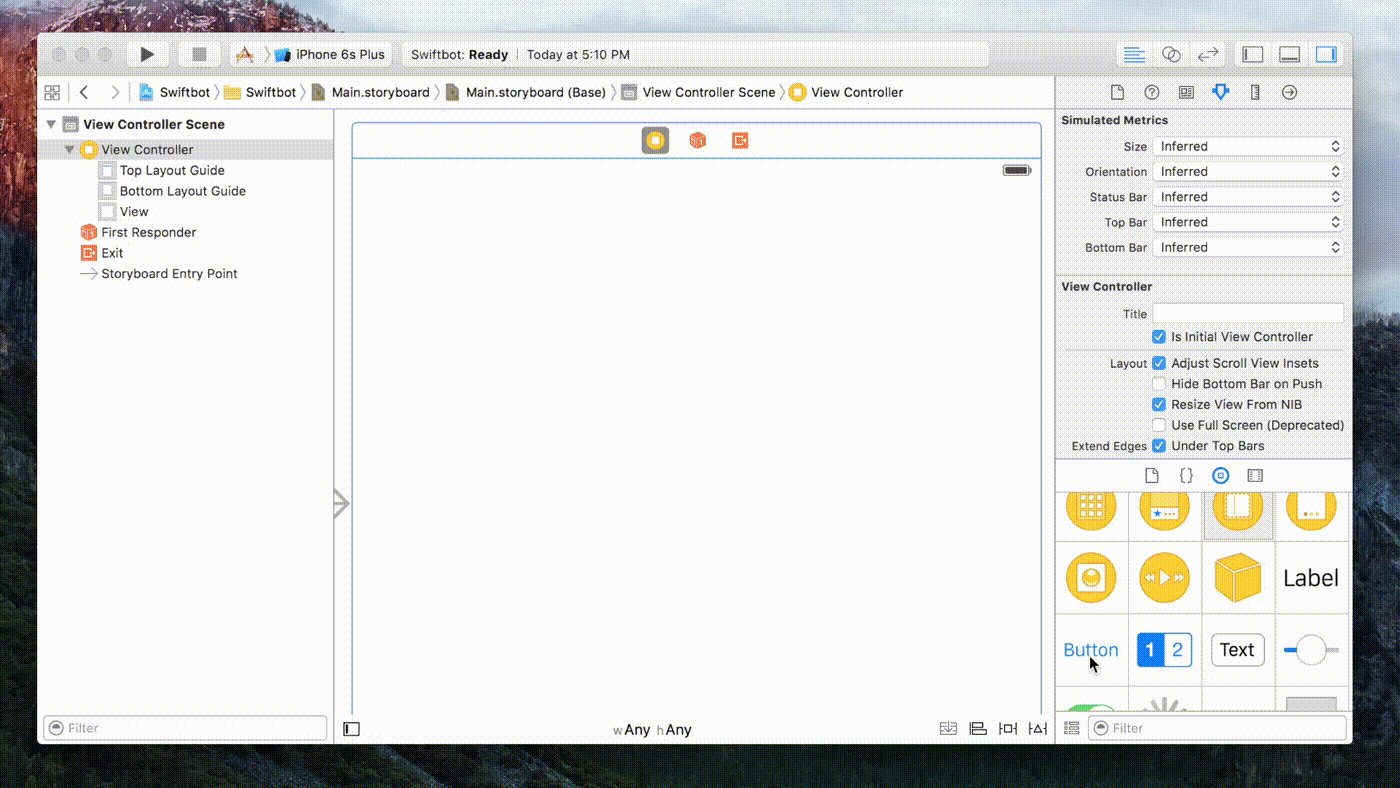The height and width of the screenshot is (788, 1400).
Task: Click the Stop button in toolbar
Action: (x=199, y=55)
